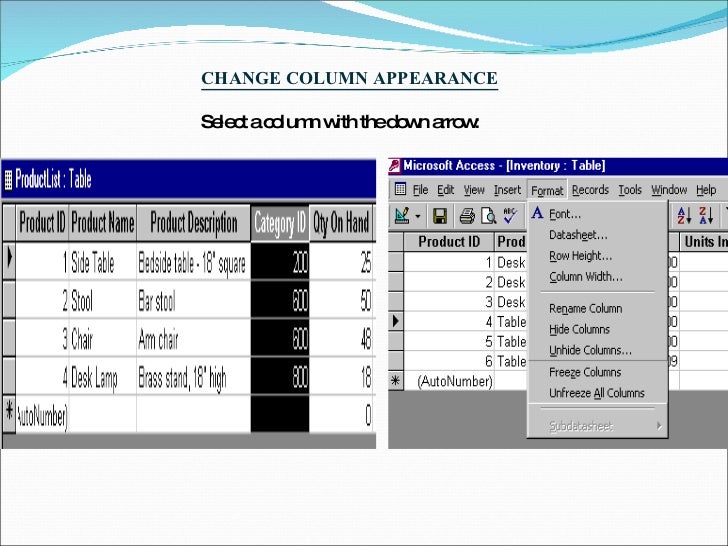Click the Side Table row selector
This screenshot has width=728, height=546.
click(x=9, y=261)
